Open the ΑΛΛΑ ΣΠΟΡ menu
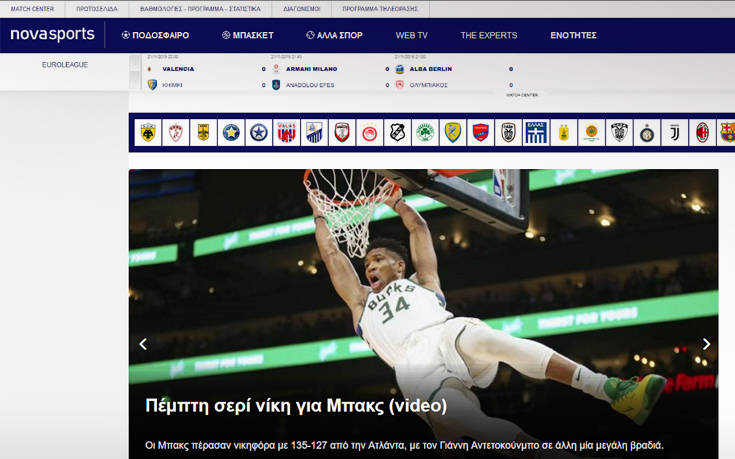The height and width of the screenshot is (459, 735). [x=334, y=35]
